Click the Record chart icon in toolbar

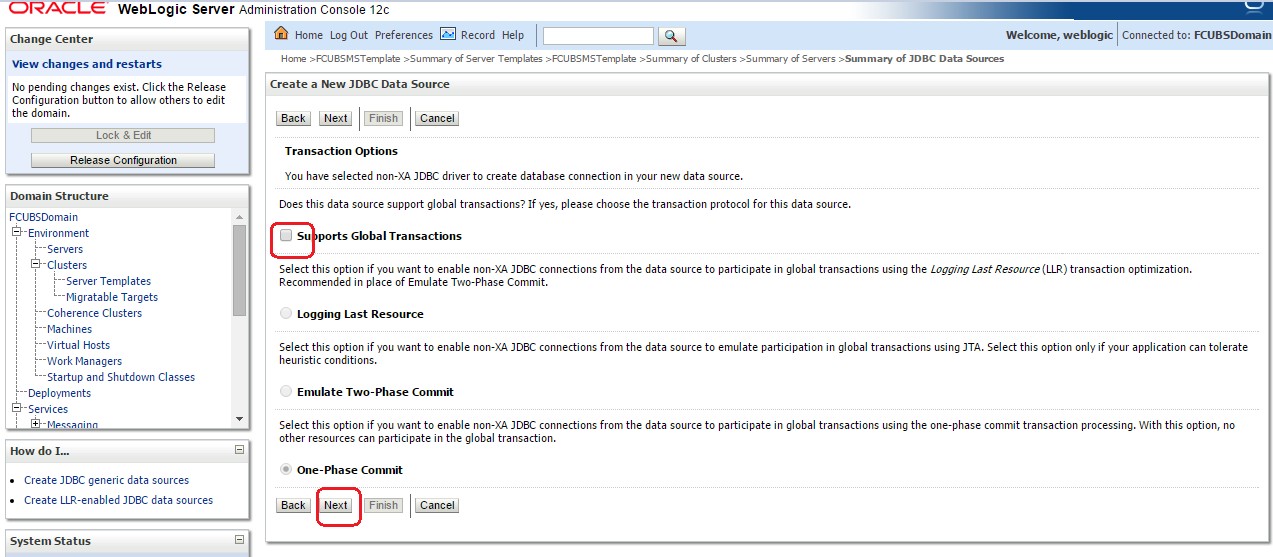click(448, 34)
